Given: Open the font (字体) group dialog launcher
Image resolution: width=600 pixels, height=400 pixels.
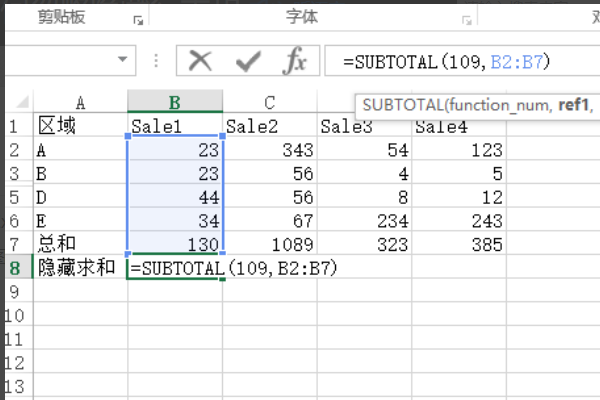Looking at the screenshot, I should (x=466, y=20).
